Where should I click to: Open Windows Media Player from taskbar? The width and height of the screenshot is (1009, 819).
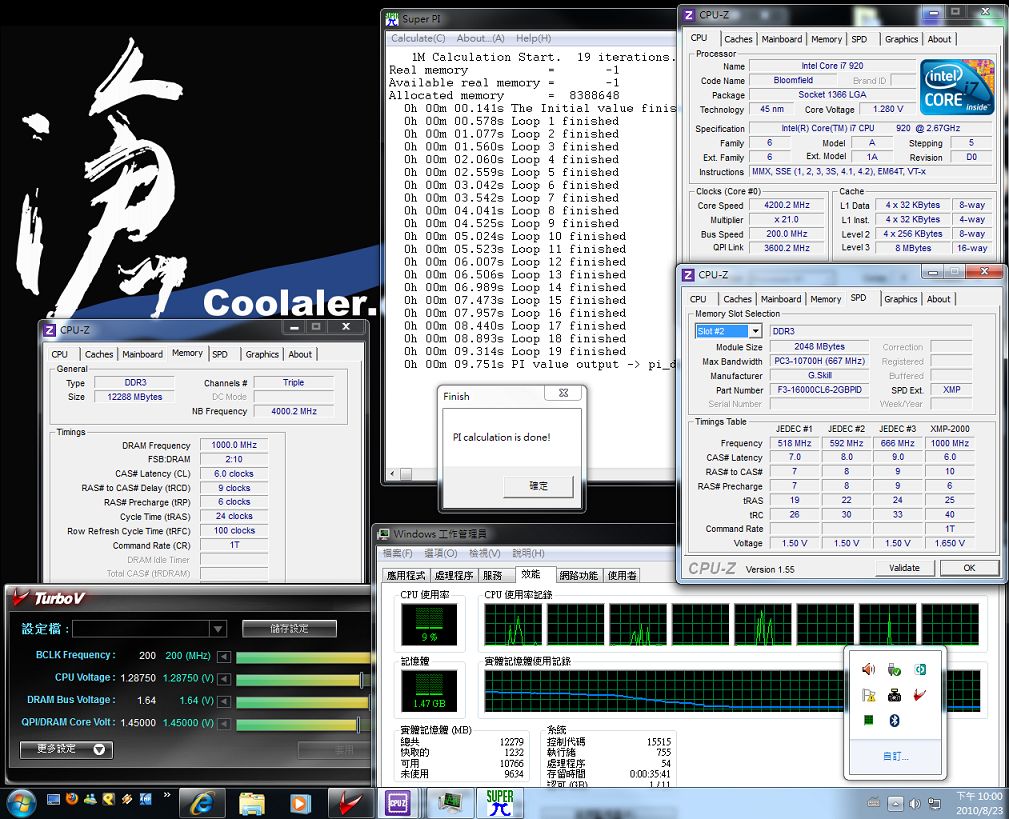(301, 803)
